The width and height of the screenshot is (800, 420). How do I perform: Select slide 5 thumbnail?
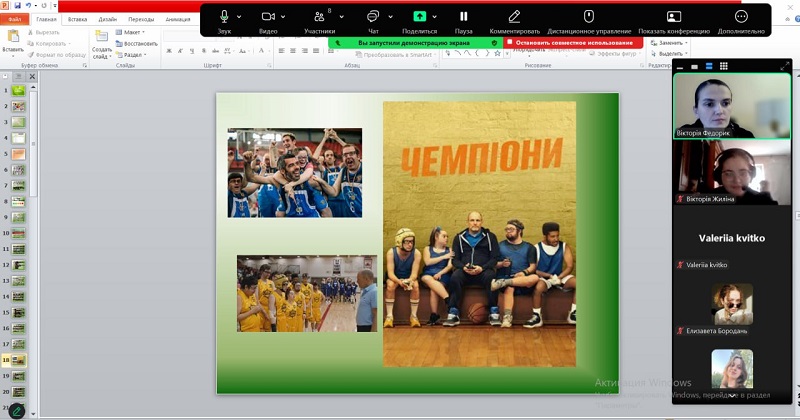[x=18, y=154]
